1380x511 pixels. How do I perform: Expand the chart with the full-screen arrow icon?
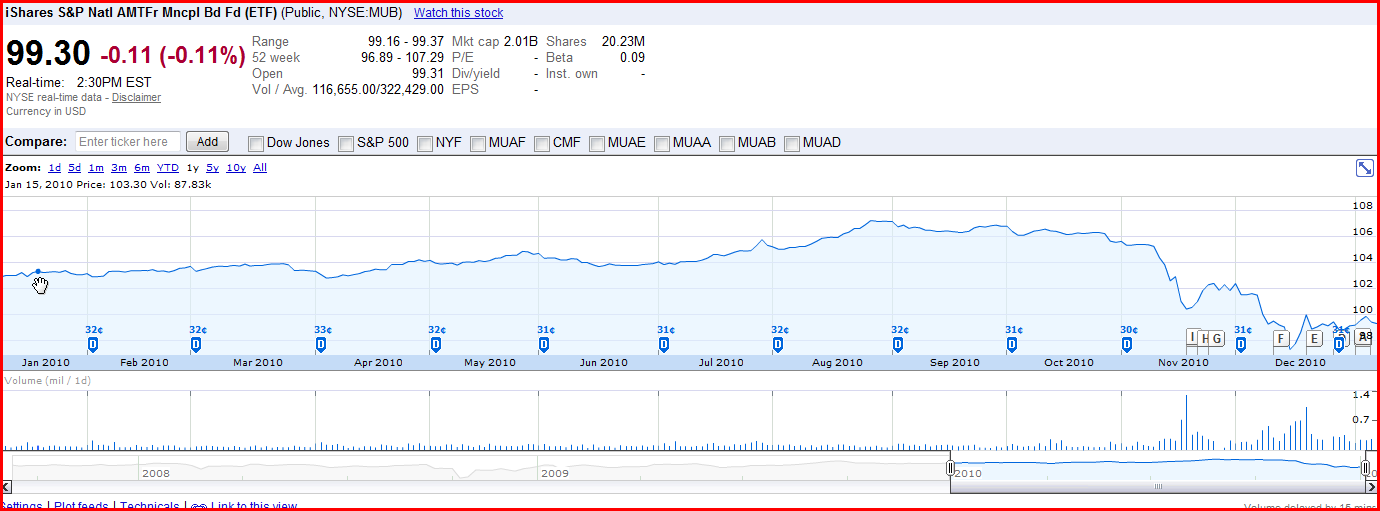point(1364,168)
